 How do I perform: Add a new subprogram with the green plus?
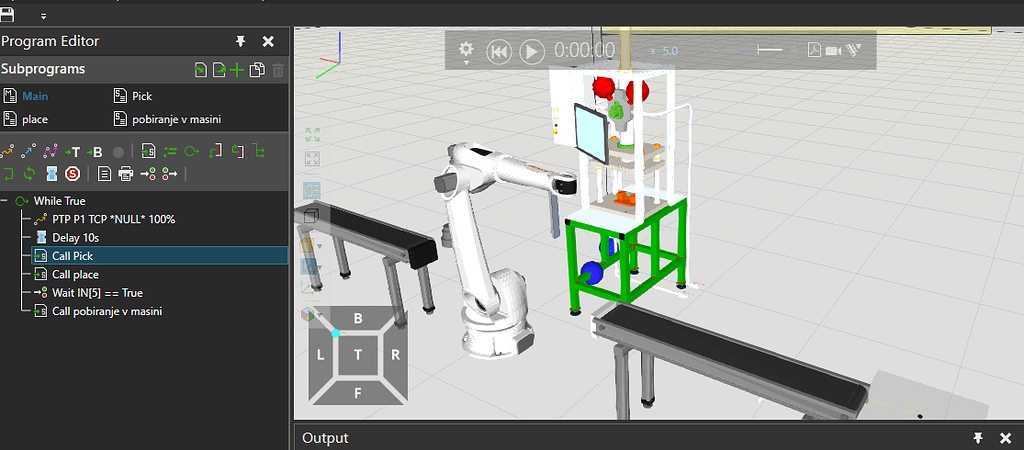[x=237, y=70]
